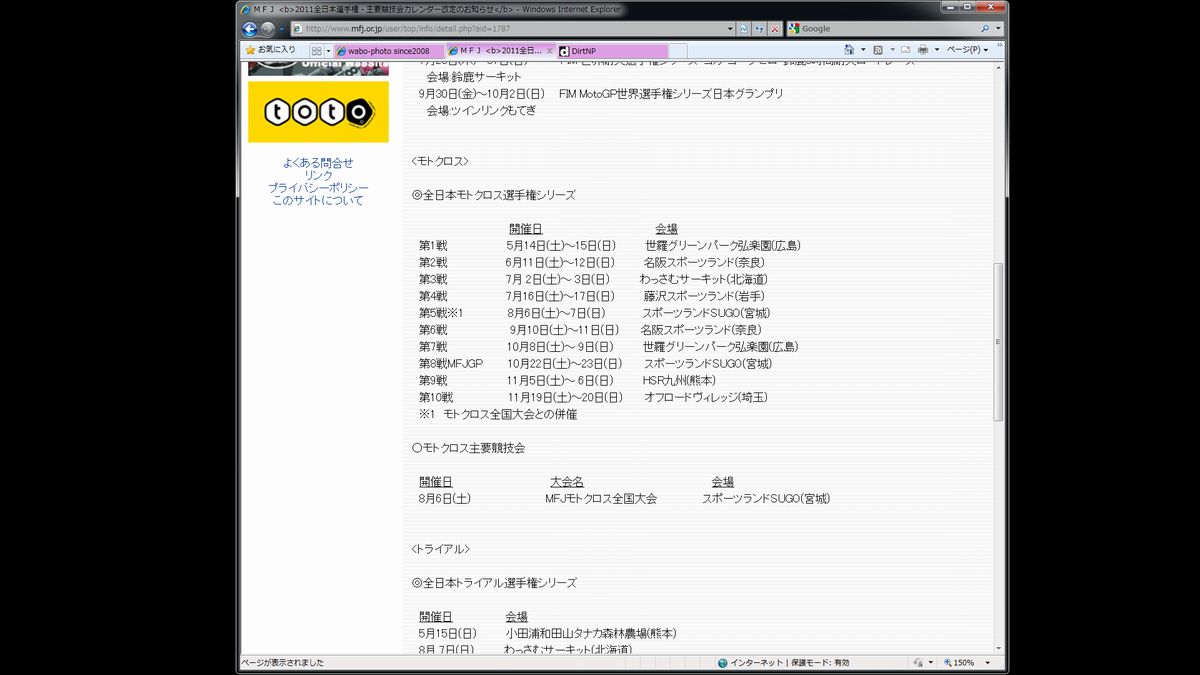This screenshot has width=1200, height=675.
Task: Click 小田浦和田山タナカ森林農場(熊本) venue text
Action: (x=591, y=633)
